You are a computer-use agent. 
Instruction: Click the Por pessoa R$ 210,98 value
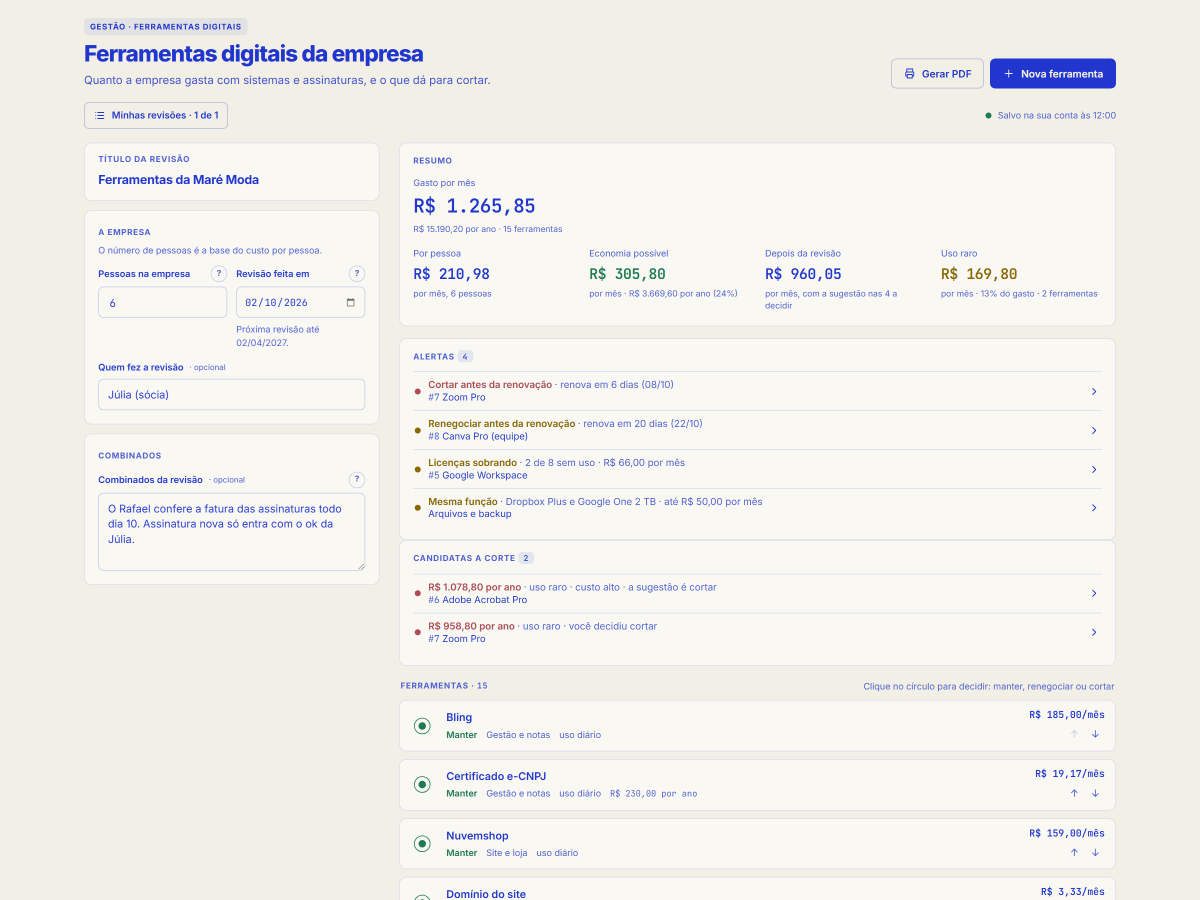451,274
